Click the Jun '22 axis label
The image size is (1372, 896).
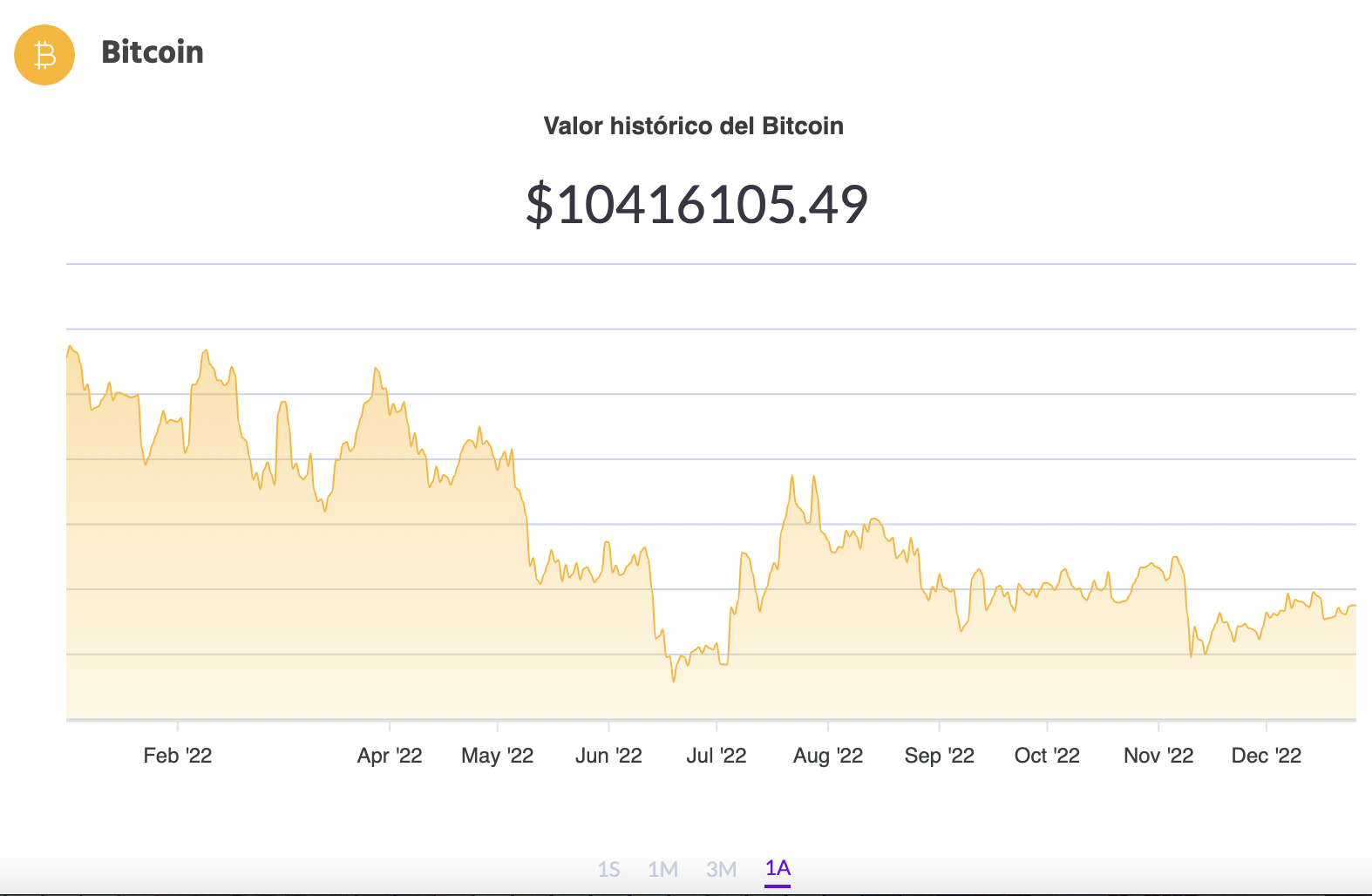pyautogui.click(x=608, y=756)
